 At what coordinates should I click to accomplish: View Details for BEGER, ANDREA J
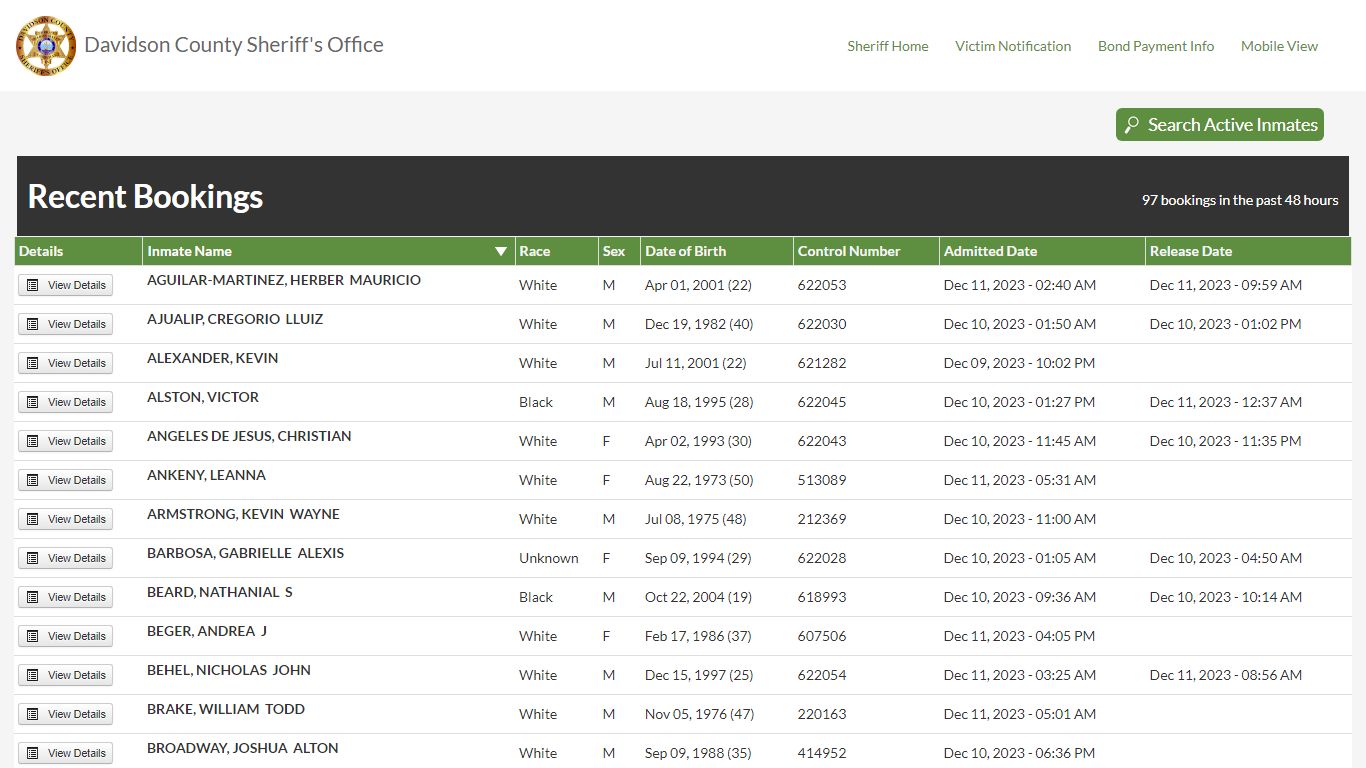click(x=66, y=636)
